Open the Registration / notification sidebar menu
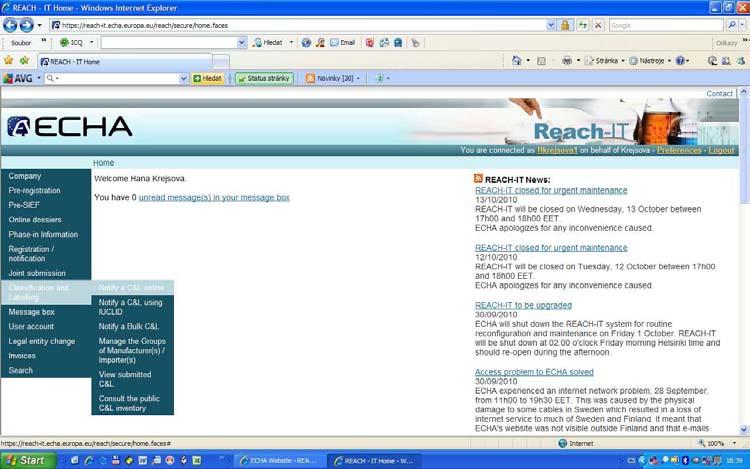This screenshot has height=469, width=750. pos(46,253)
